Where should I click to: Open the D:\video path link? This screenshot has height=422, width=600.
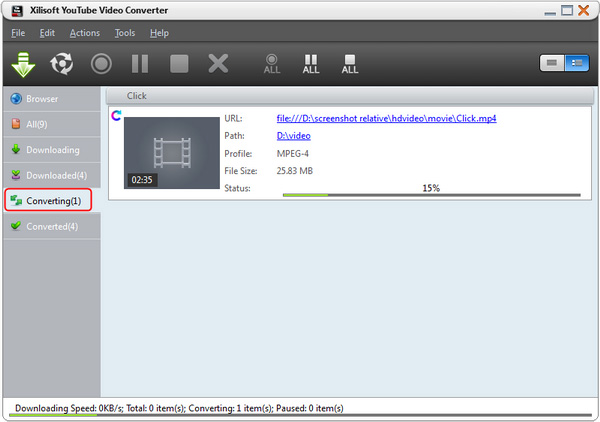tap(293, 136)
